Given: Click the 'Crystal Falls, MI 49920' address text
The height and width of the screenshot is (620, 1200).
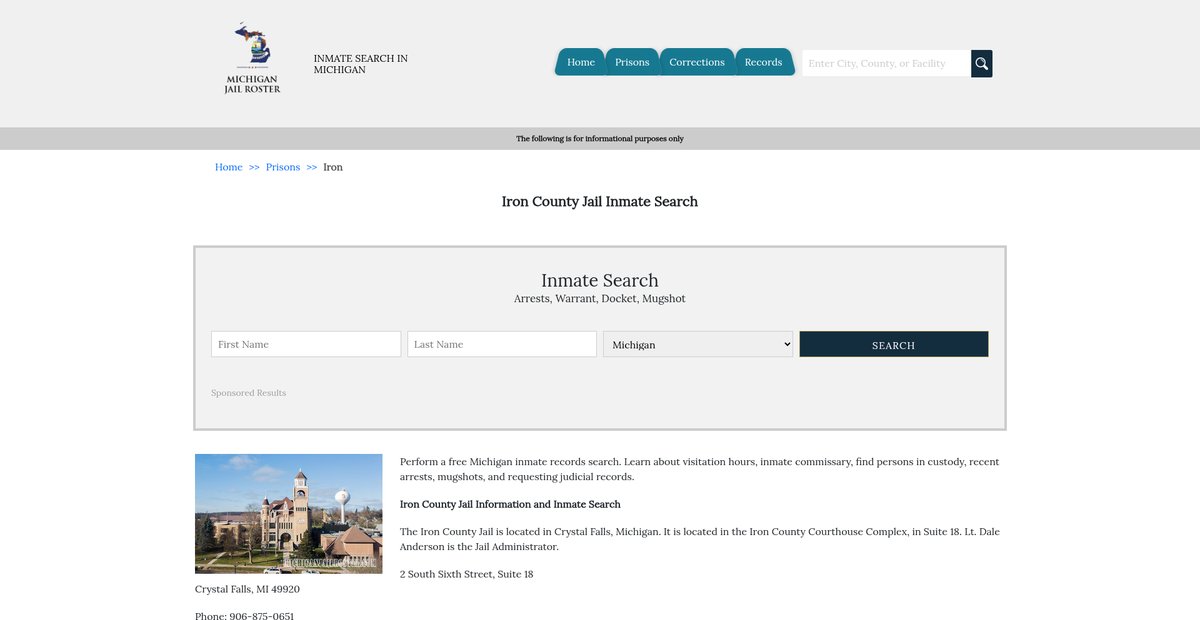Looking at the screenshot, I should click(247, 589).
